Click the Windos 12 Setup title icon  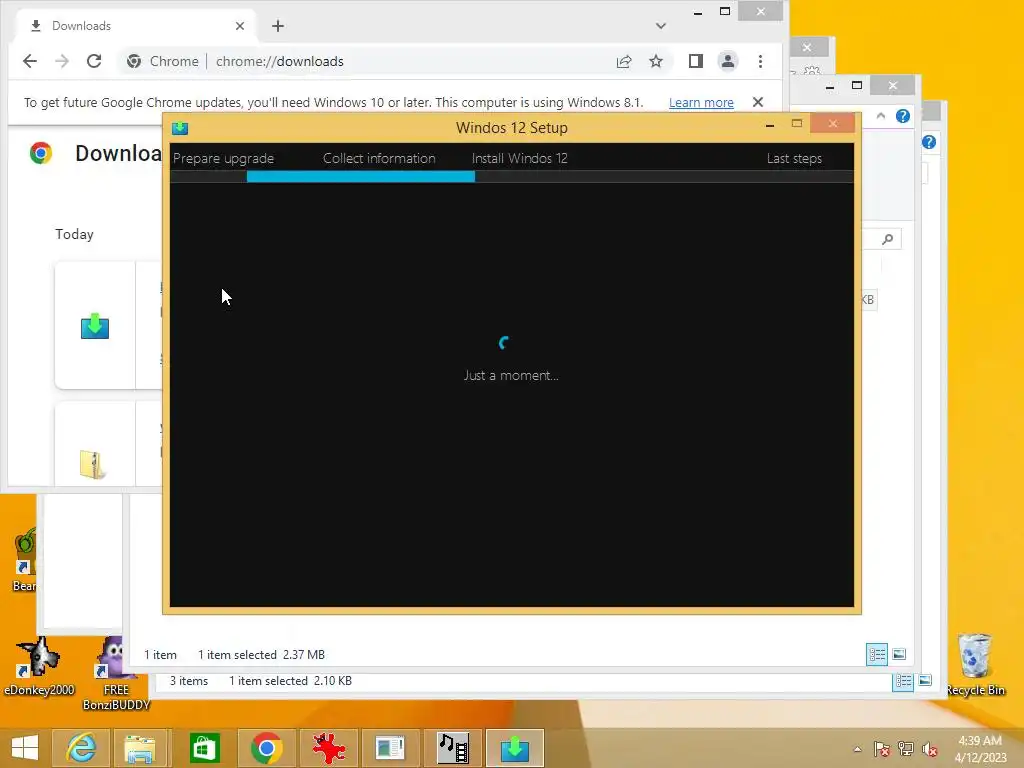(x=180, y=128)
